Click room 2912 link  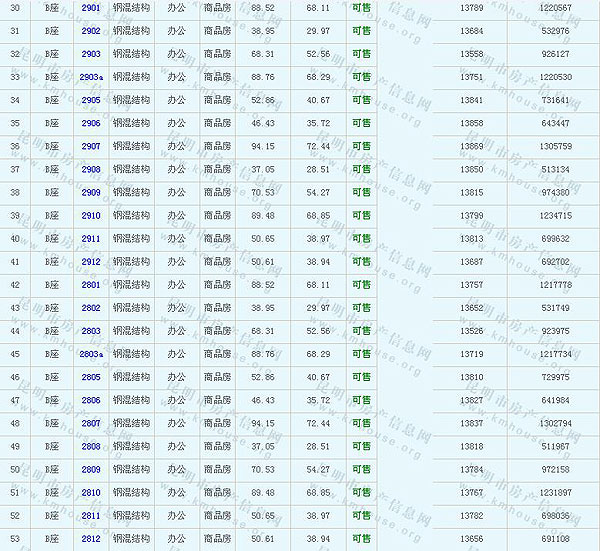point(91,262)
